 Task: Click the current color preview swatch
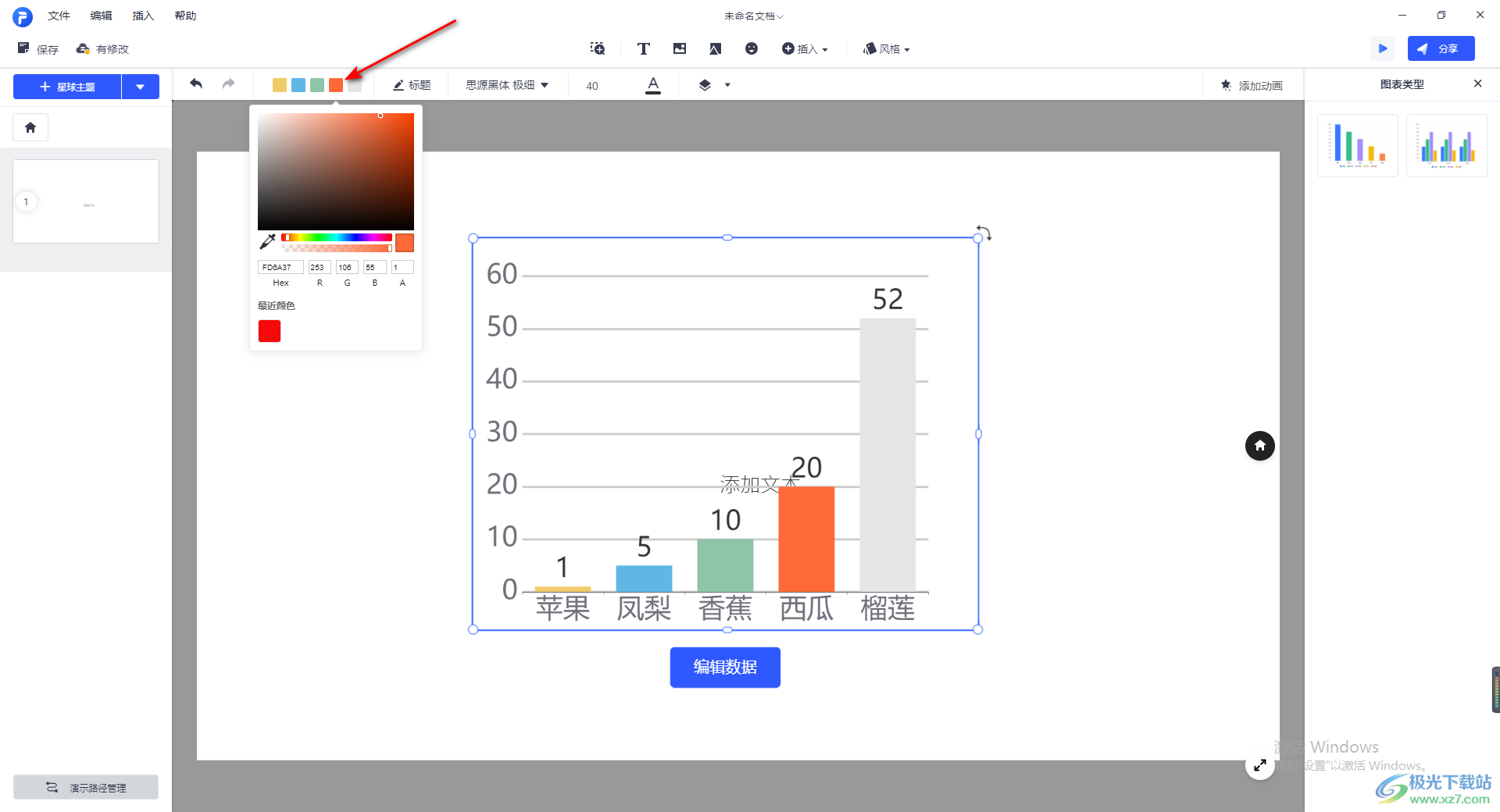[x=405, y=243]
